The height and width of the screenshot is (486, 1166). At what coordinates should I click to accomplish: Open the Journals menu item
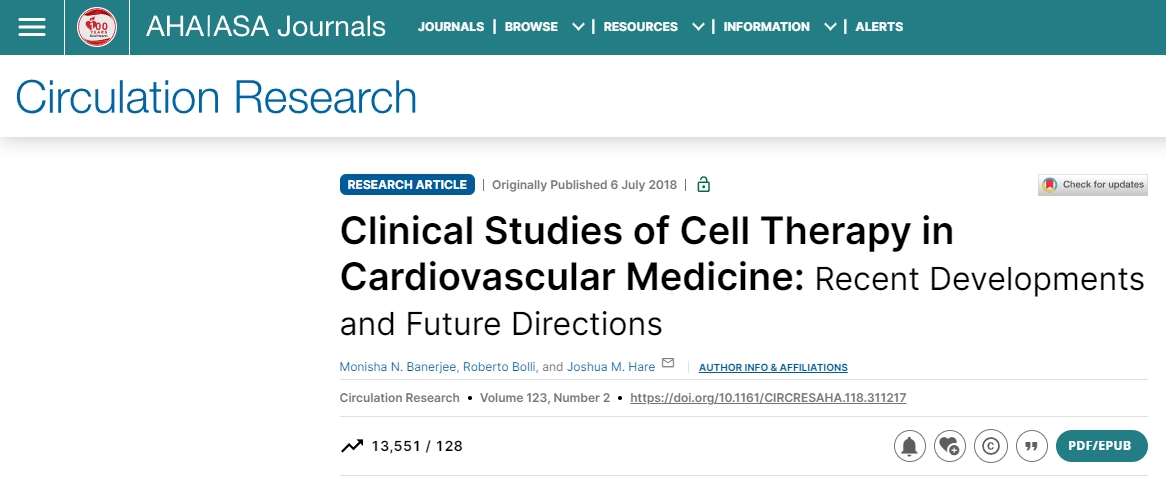point(450,27)
